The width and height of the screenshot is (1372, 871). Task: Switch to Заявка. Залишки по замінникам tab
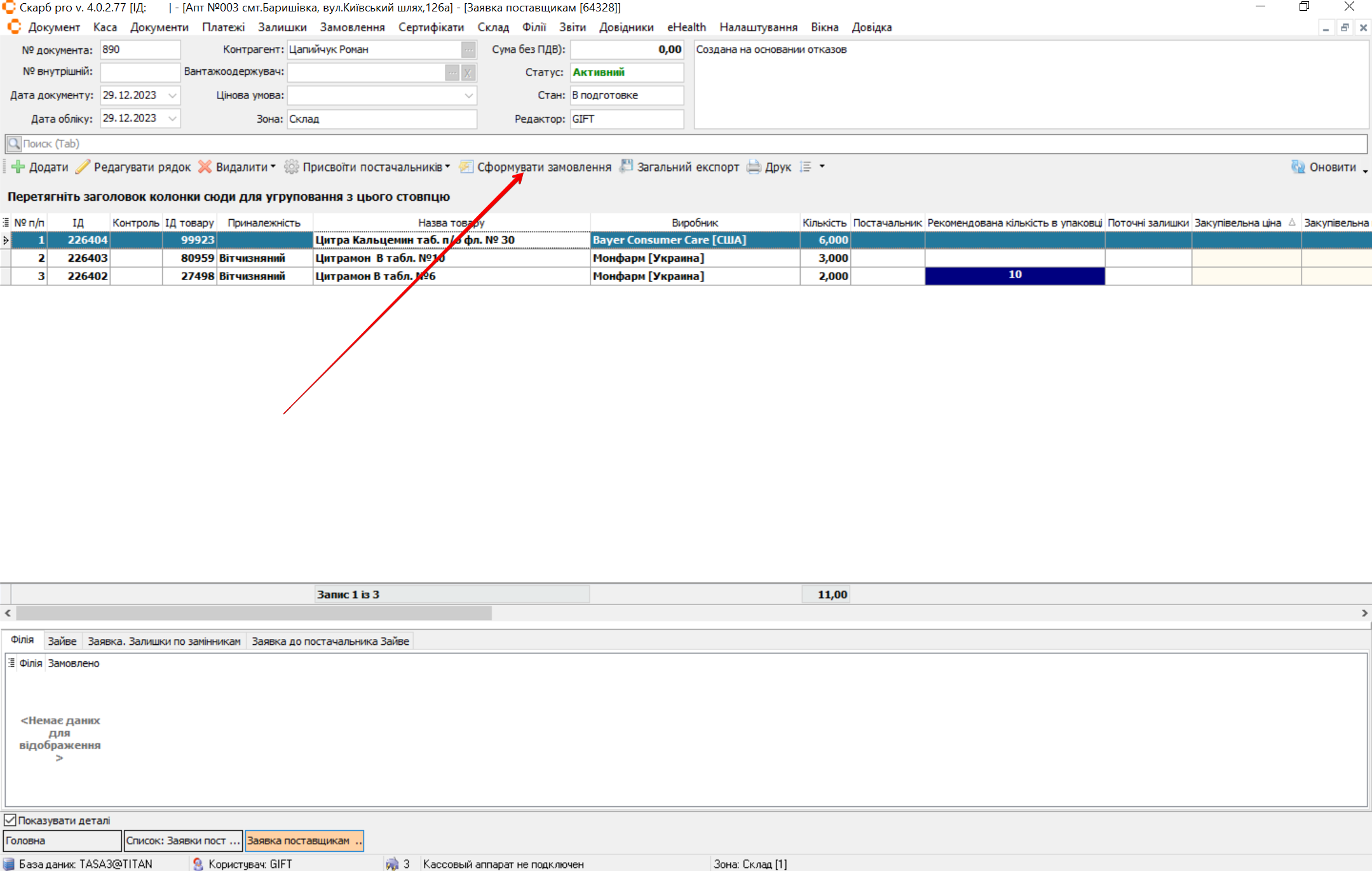[x=164, y=641]
